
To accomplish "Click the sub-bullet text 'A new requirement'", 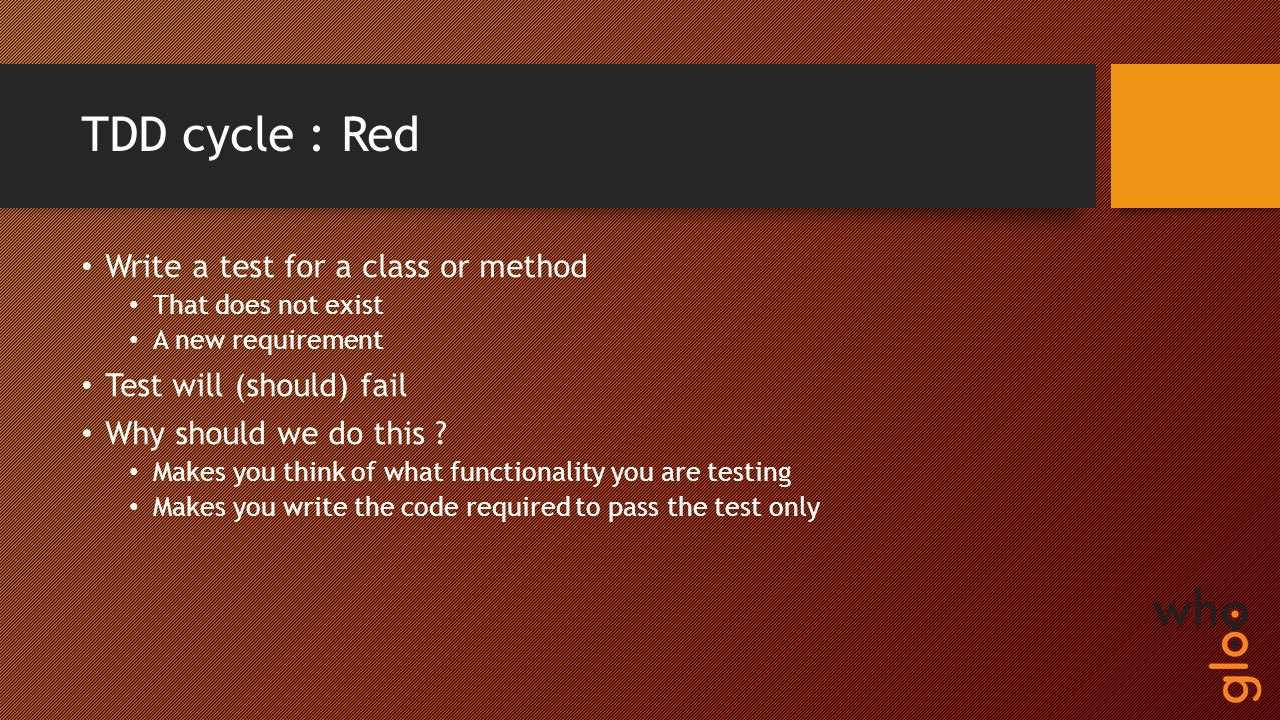I will tap(268, 340).
